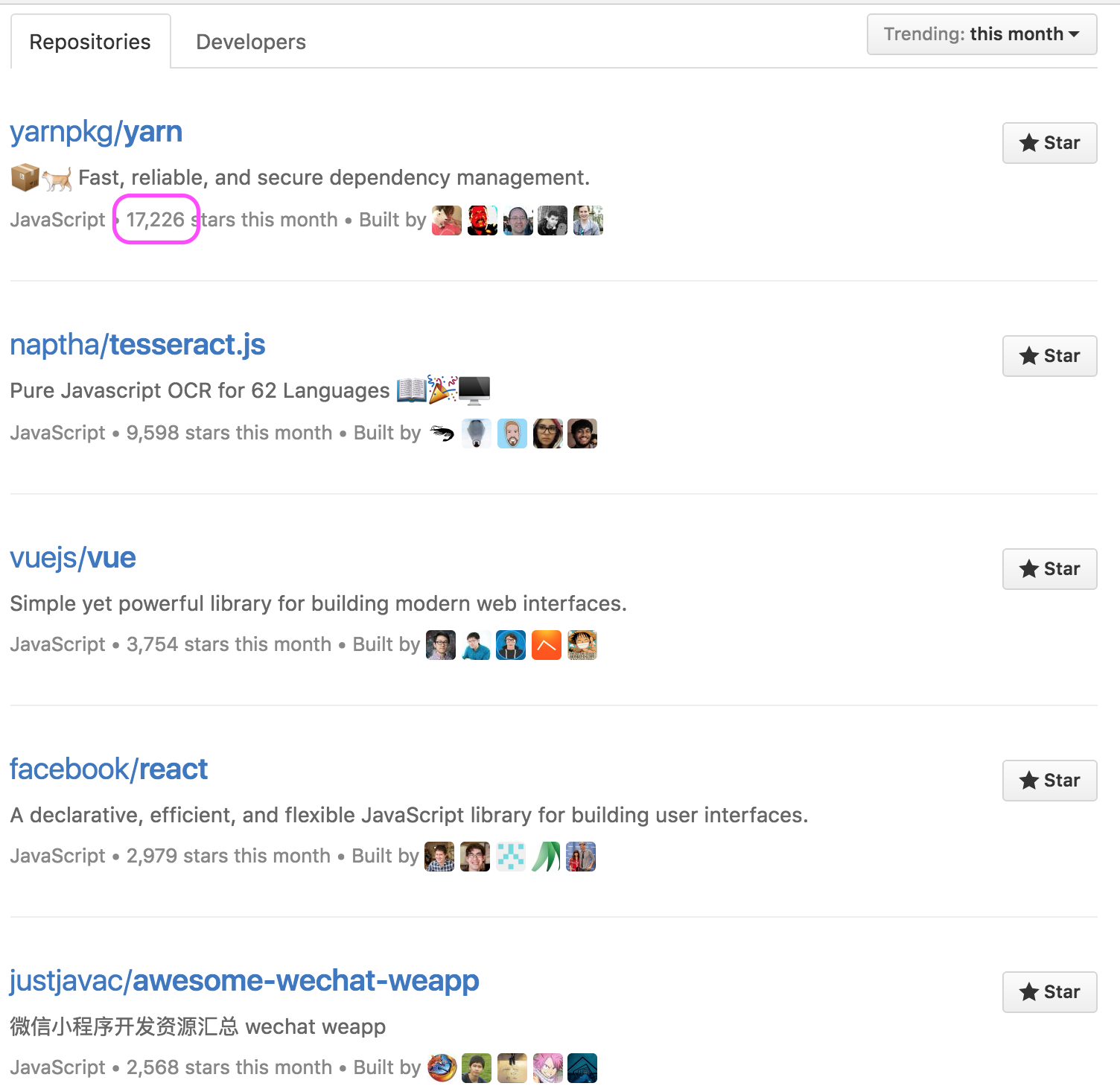Click react's fifth contributor avatar, couple photo
The width and height of the screenshot is (1120, 1086).
(581, 857)
